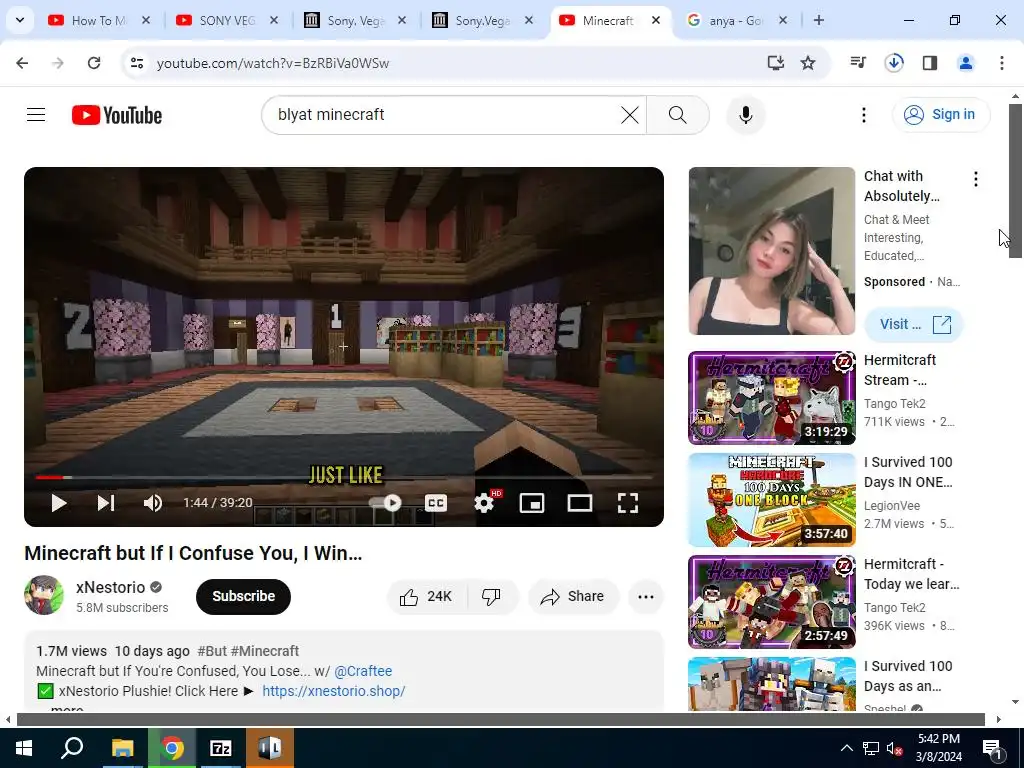The width and height of the screenshot is (1024, 768).
Task: Seek on the video progress bar
Action: (344, 477)
